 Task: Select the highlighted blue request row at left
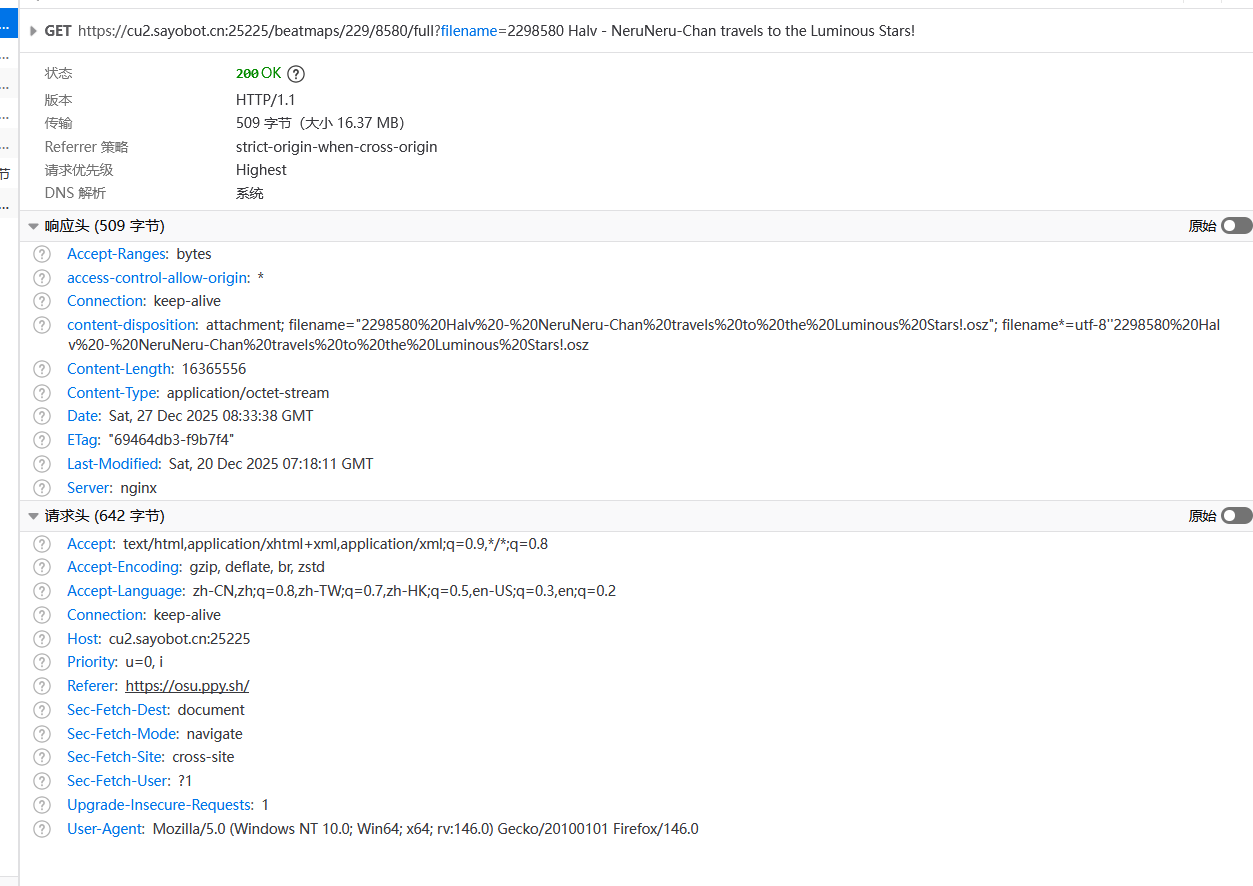pos(8,26)
